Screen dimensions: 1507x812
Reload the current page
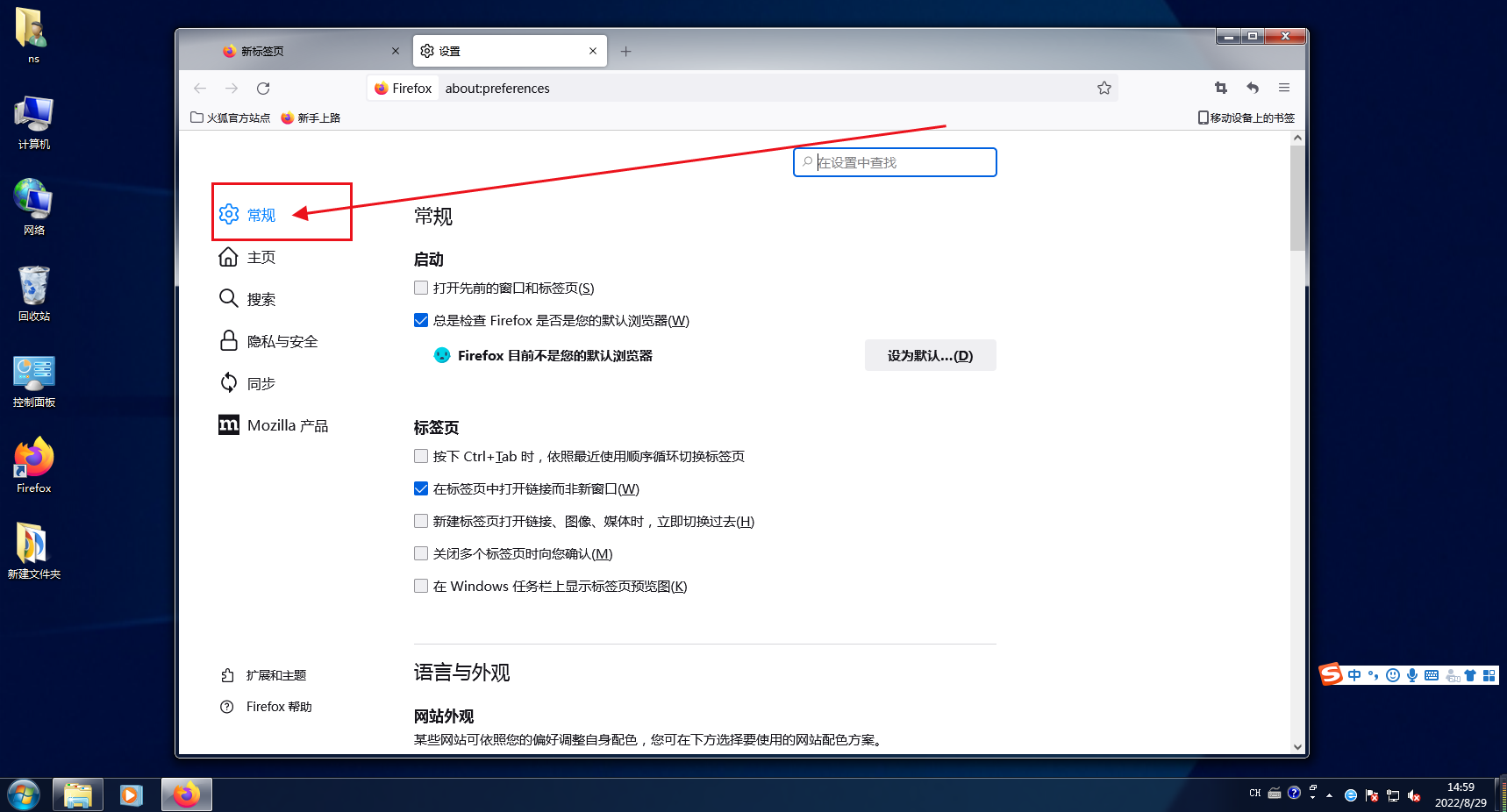[x=263, y=88]
